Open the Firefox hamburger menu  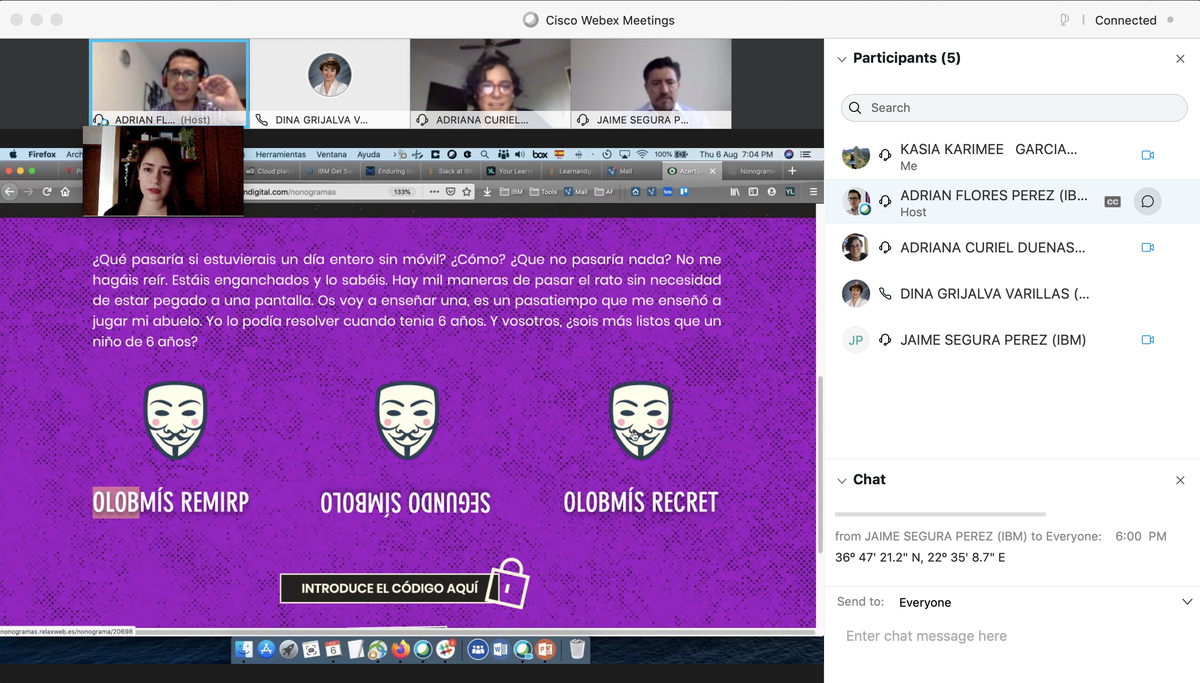[x=812, y=191]
